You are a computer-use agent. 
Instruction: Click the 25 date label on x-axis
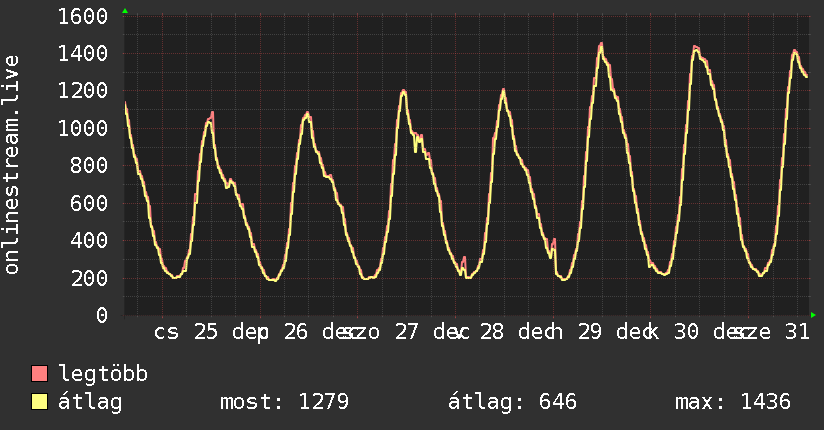[x=205, y=332]
